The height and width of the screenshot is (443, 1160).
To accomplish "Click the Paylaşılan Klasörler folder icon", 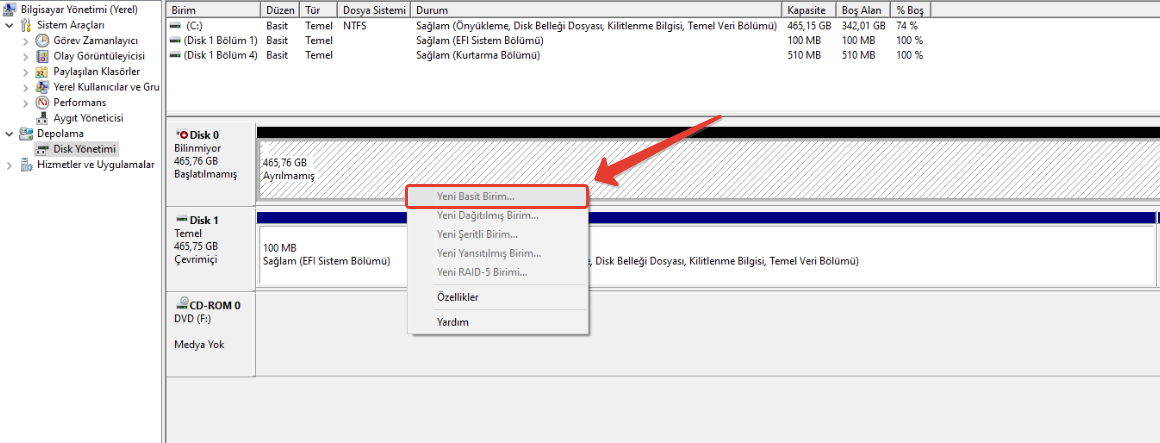I will 42,72.
